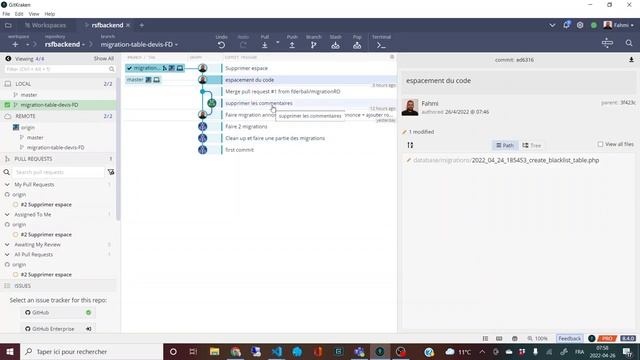The width and height of the screenshot is (640, 360).
Task: Select remote branch migration-table-devis-FD under origin
Action: (x=56, y=147)
